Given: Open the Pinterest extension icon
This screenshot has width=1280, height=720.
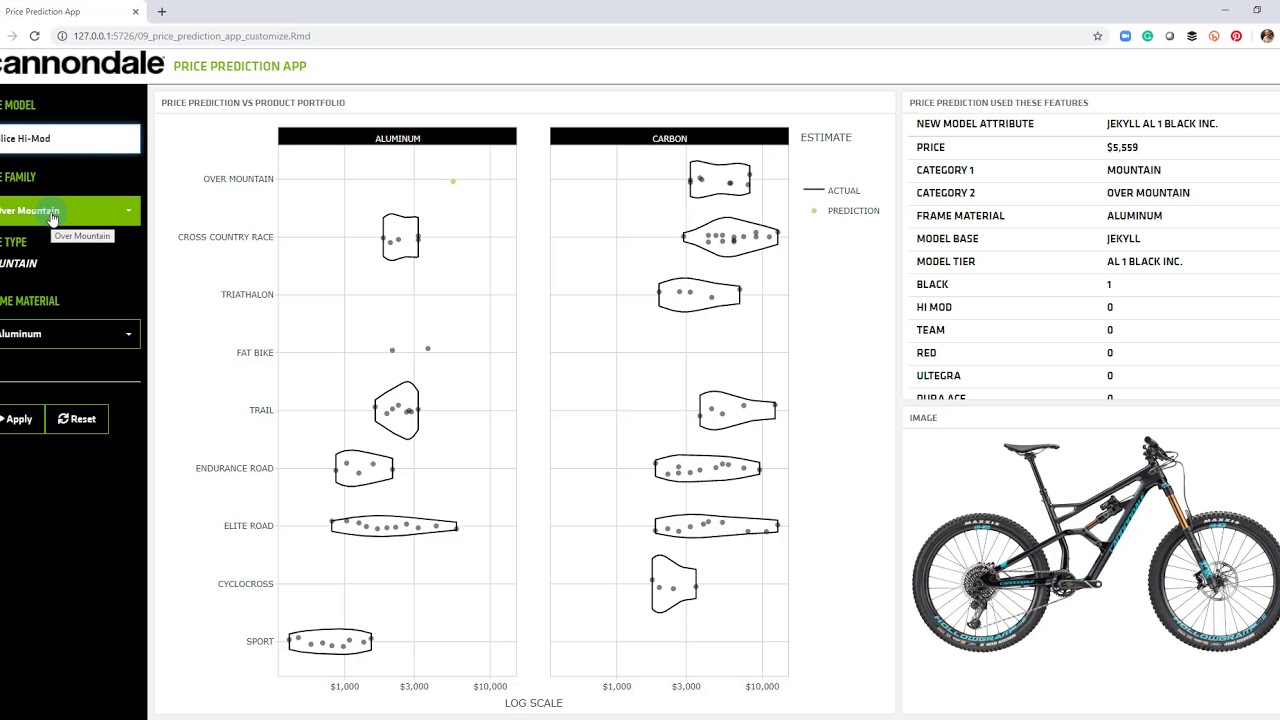Looking at the screenshot, I should [x=1236, y=36].
